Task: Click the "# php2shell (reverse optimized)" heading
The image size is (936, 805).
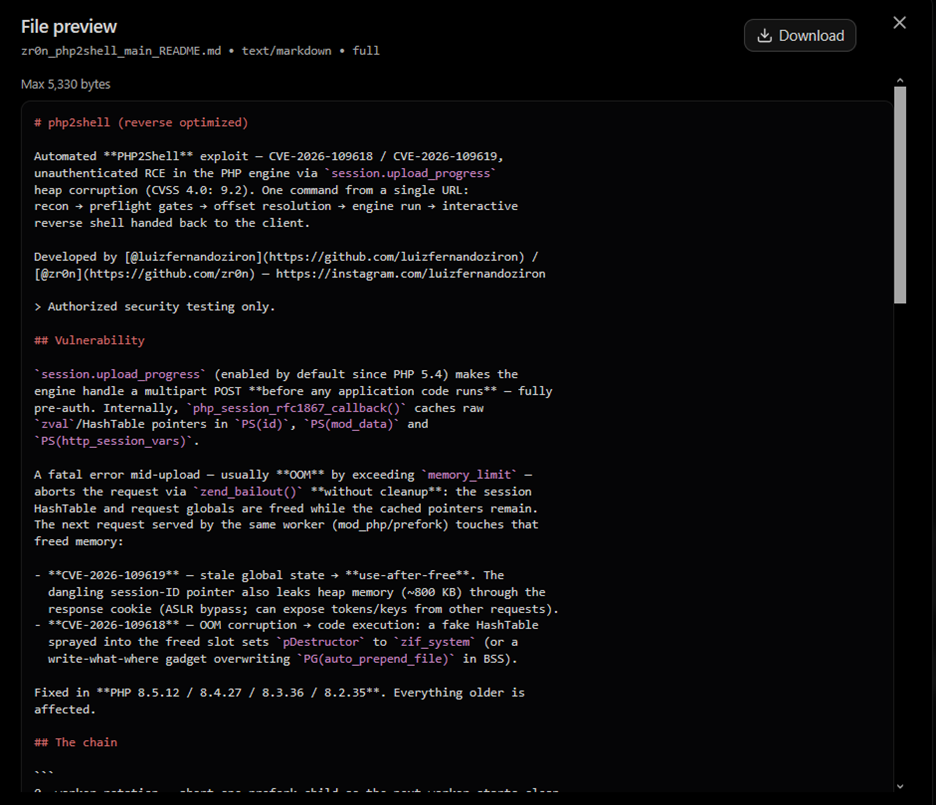Action: click(141, 122)
